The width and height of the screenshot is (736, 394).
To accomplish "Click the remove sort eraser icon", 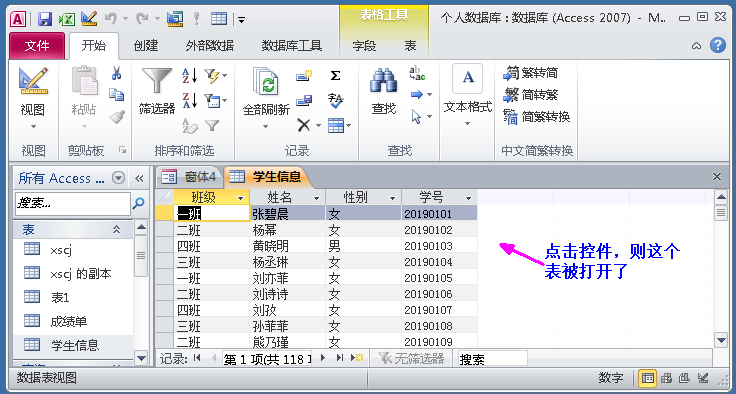I will click(190, 125).
